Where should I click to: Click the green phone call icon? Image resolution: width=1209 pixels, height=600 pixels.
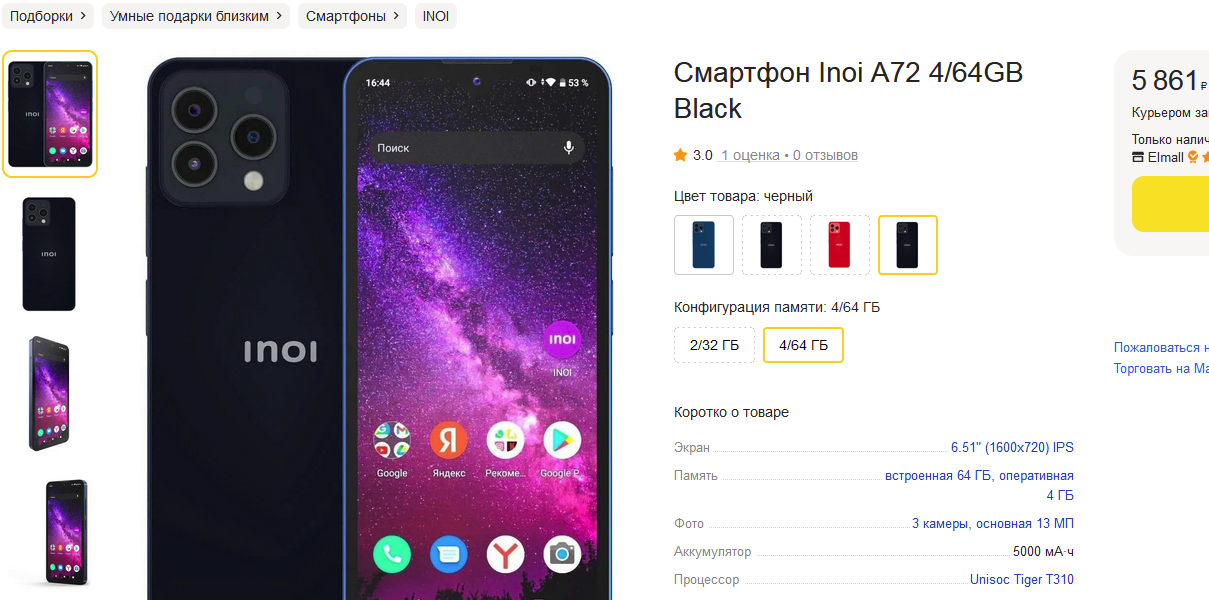(x=392, y=554)
